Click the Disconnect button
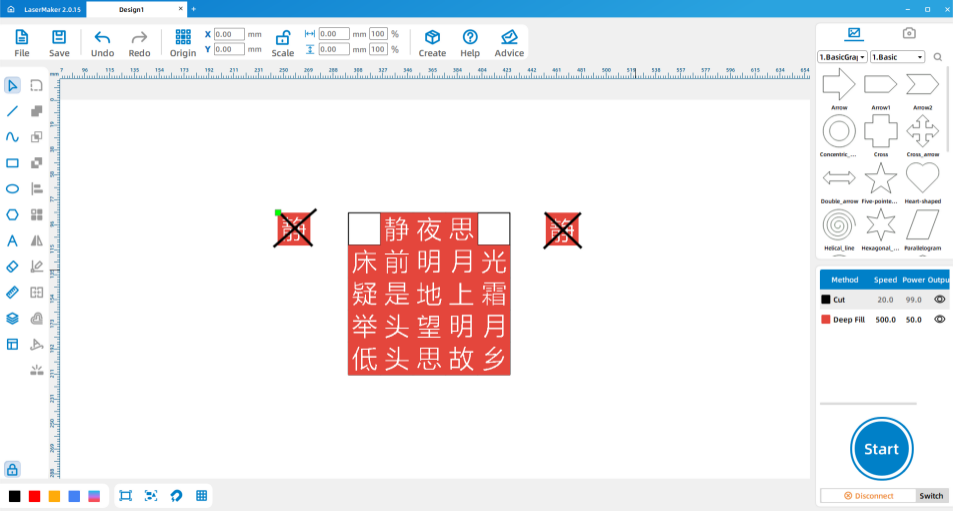This screenshot has width=953, height=512. click(x=868, y=496)
